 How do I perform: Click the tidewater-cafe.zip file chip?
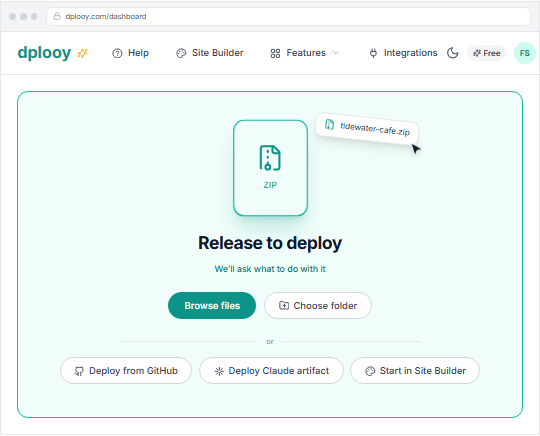367,128
